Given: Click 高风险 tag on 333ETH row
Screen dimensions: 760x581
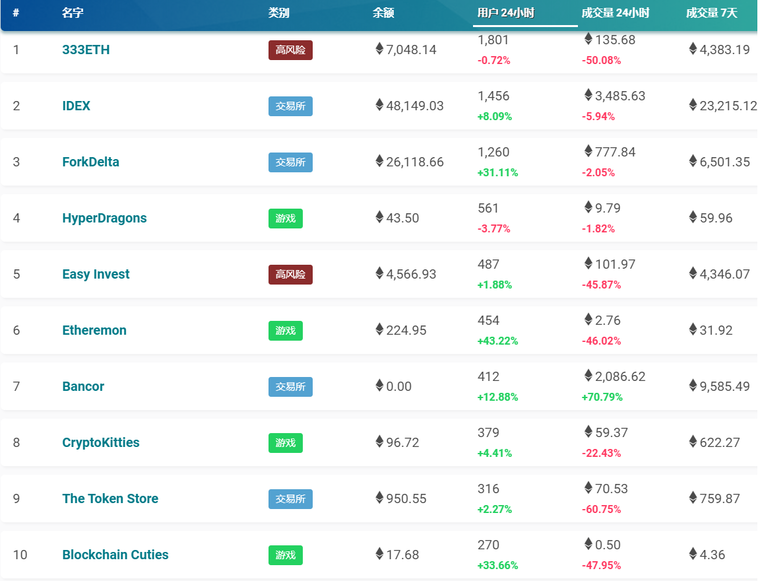Looking at the screenshot, I should pyautogui.click(x=290, y=50).
